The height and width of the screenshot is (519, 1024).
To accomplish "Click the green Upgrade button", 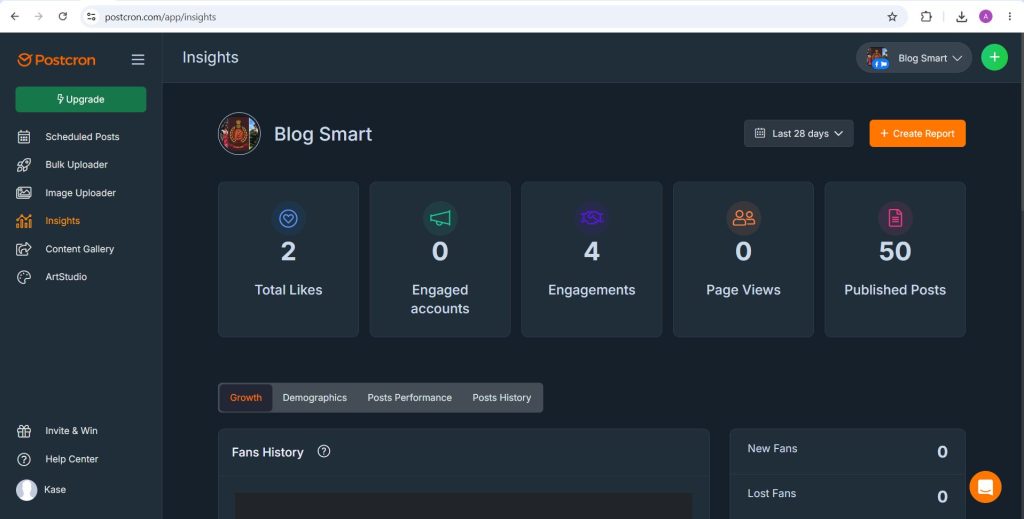I will [81, 99].
